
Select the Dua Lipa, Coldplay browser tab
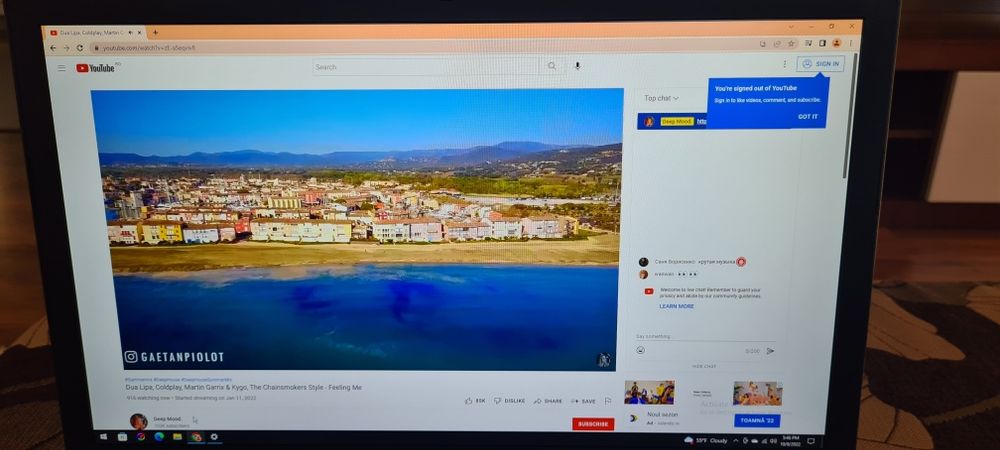coord(96,33)
